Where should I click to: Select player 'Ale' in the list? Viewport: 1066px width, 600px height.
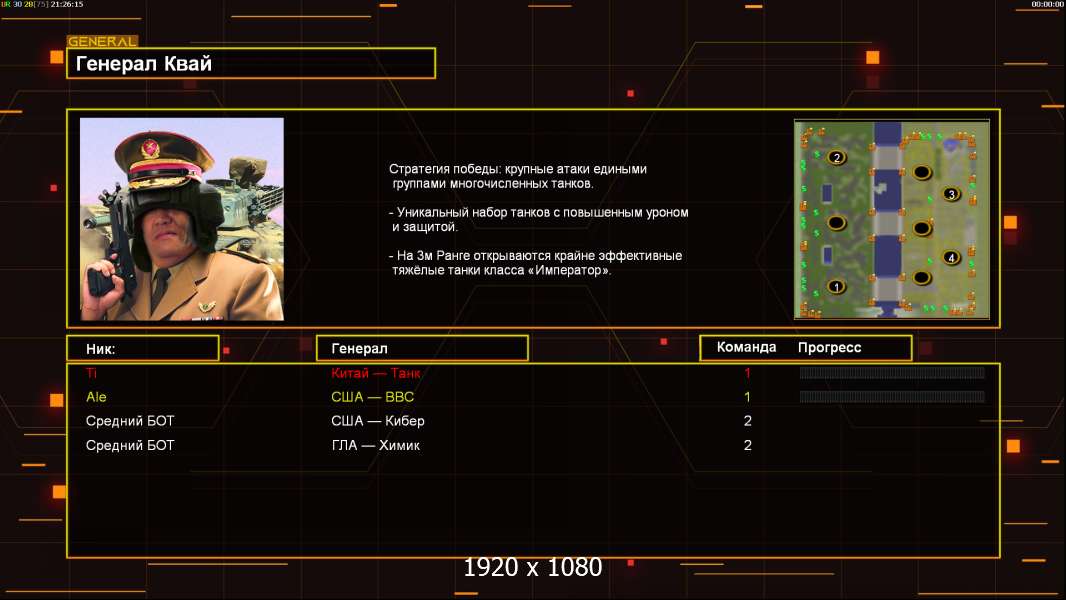pos(96,397)
